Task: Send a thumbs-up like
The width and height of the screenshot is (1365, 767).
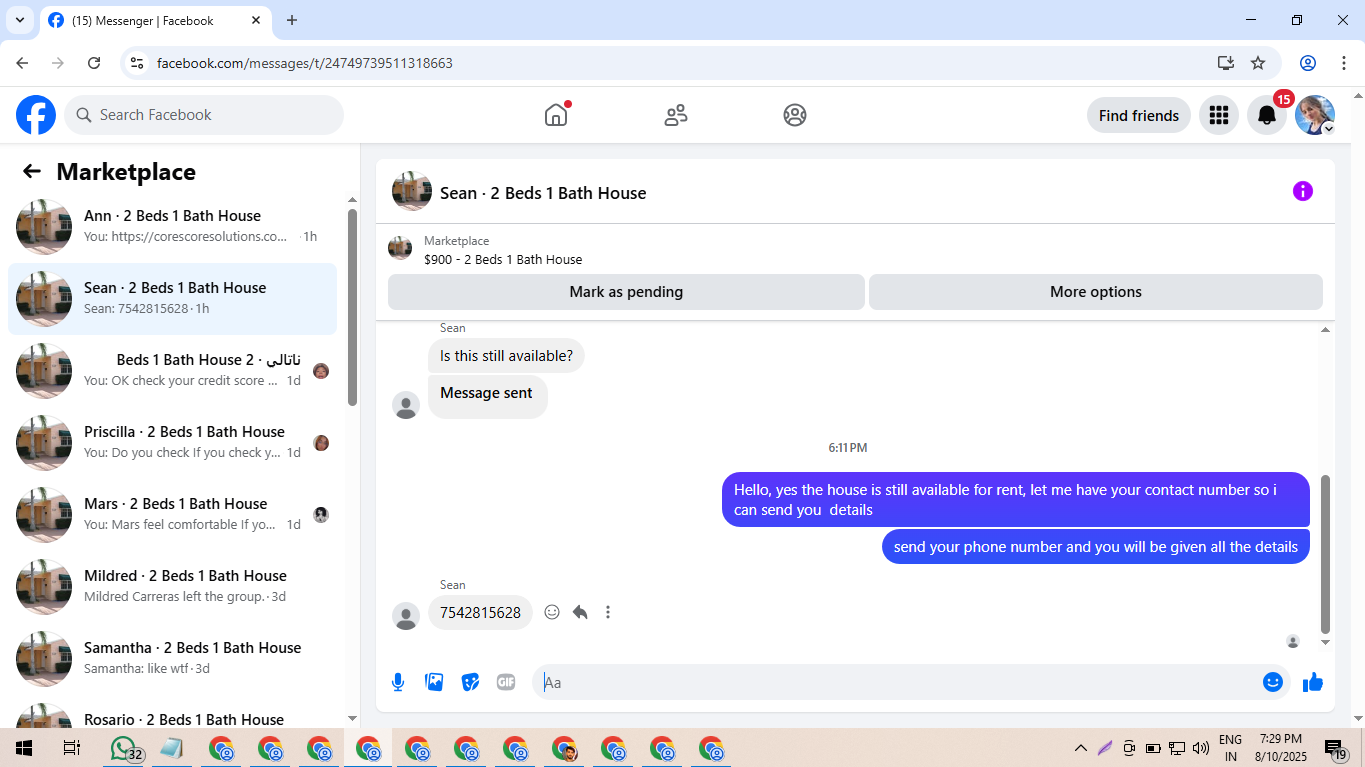Action: (1313, 682)
